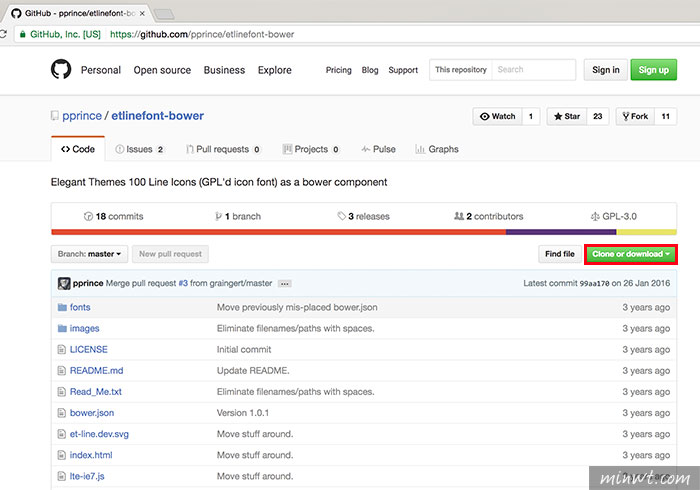Click the yellow segment of the language bar

coord(646,232)
